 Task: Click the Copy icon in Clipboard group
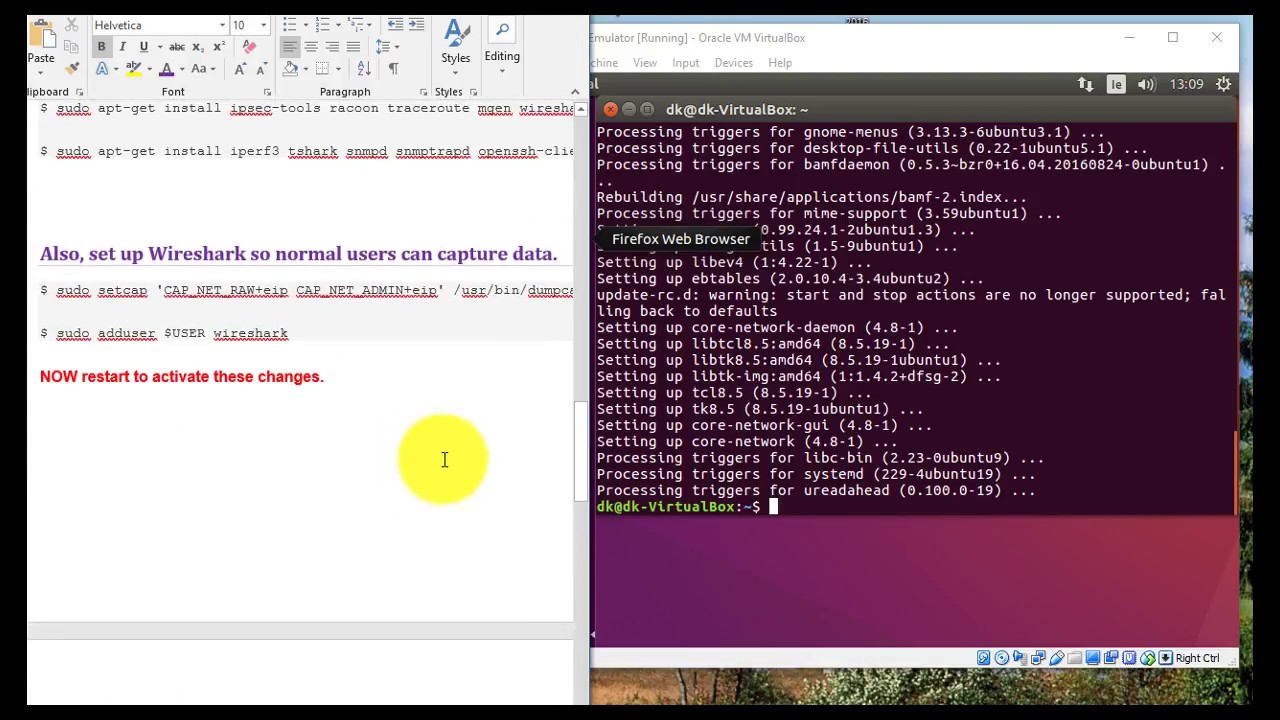click(71, 47)
